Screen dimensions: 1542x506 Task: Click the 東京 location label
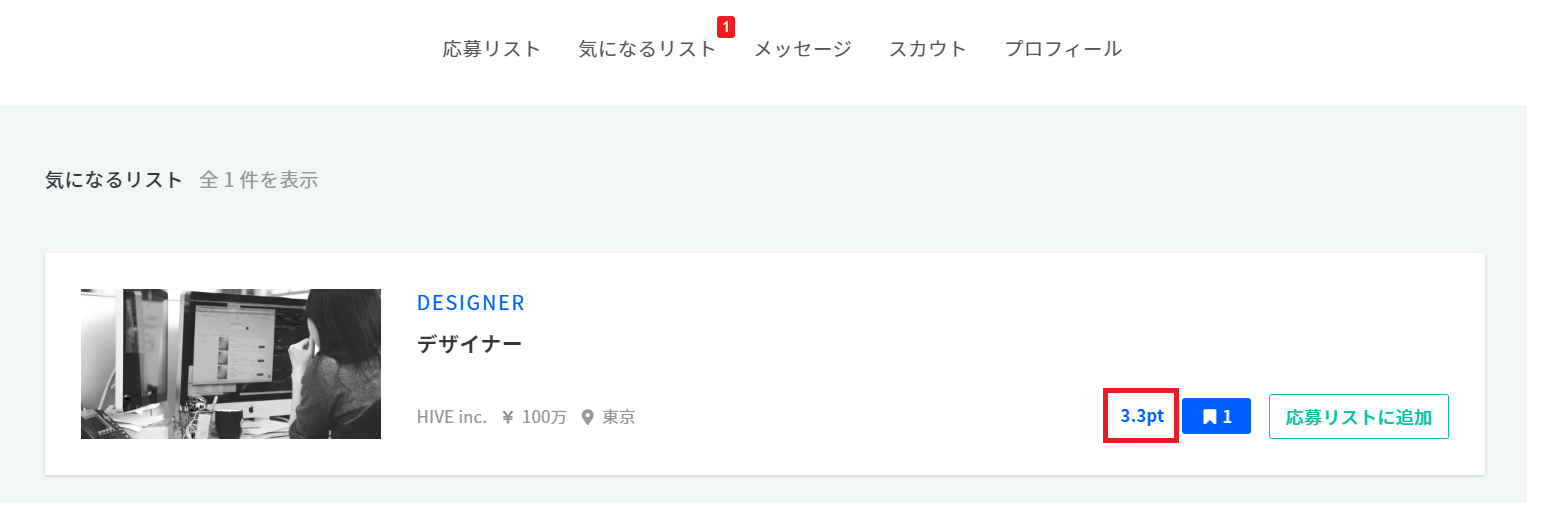pos(618,417)
